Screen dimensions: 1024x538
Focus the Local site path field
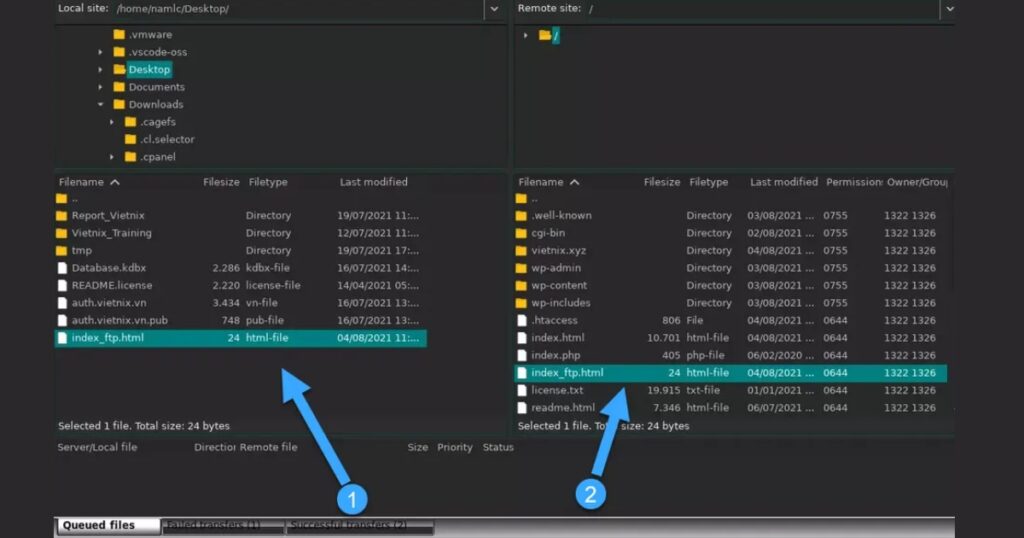click(298, 9)
